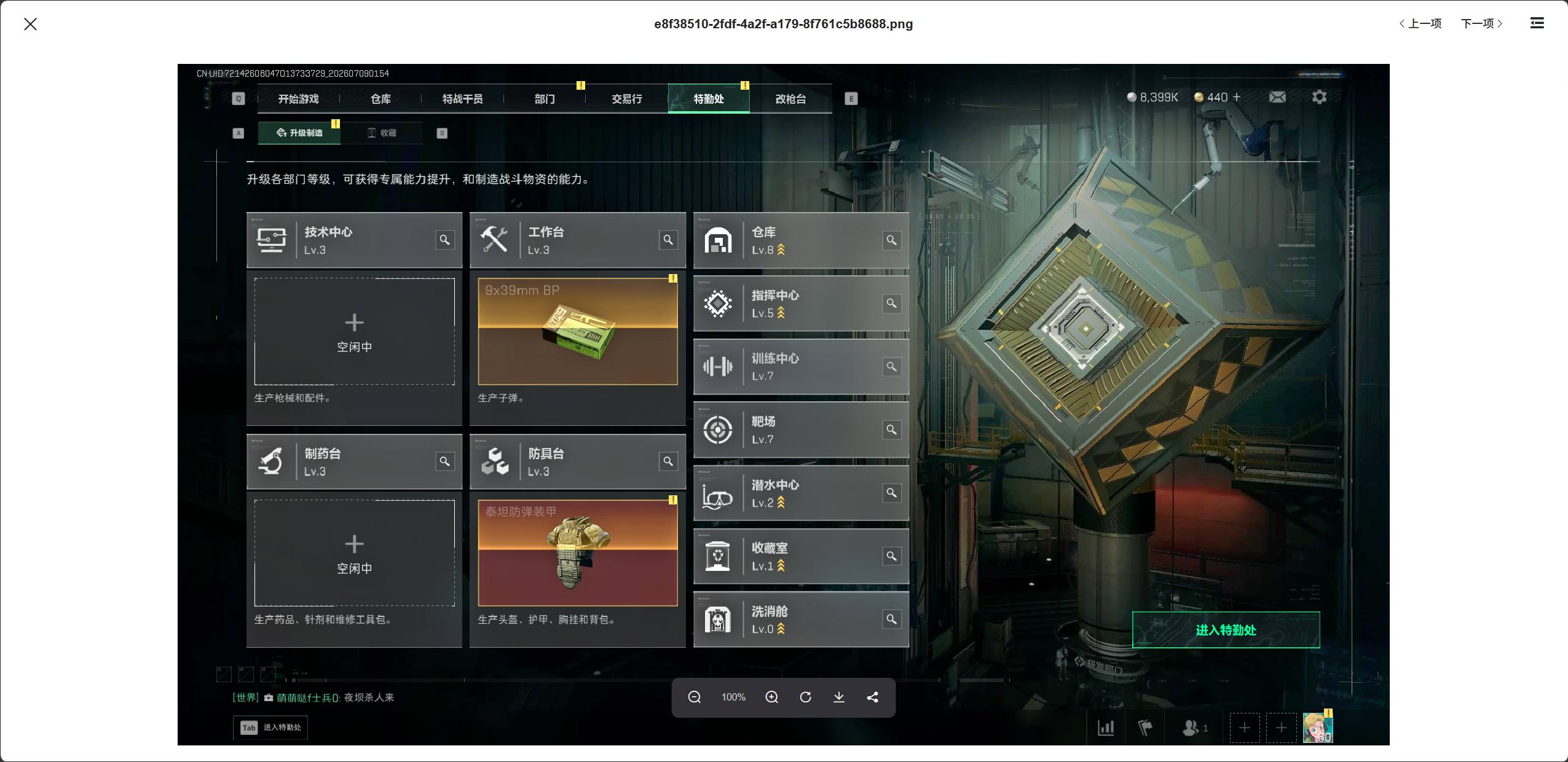The width and height of the screenshot is (1568, 762).
Task: Open the 交易行 tab
Action: [627, 99]
